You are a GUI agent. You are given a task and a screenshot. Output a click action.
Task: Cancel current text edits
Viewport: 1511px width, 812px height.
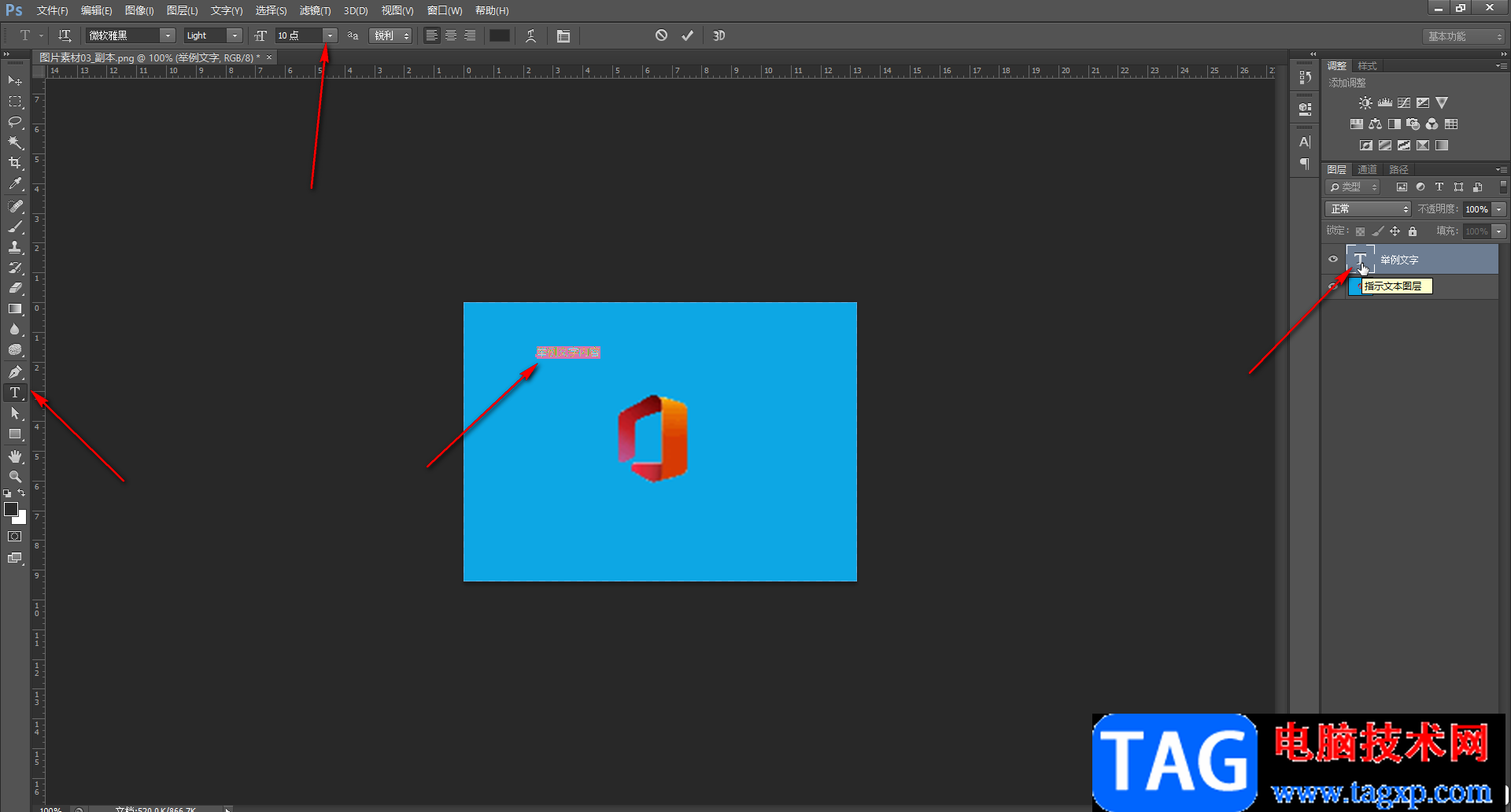[661, 35]
